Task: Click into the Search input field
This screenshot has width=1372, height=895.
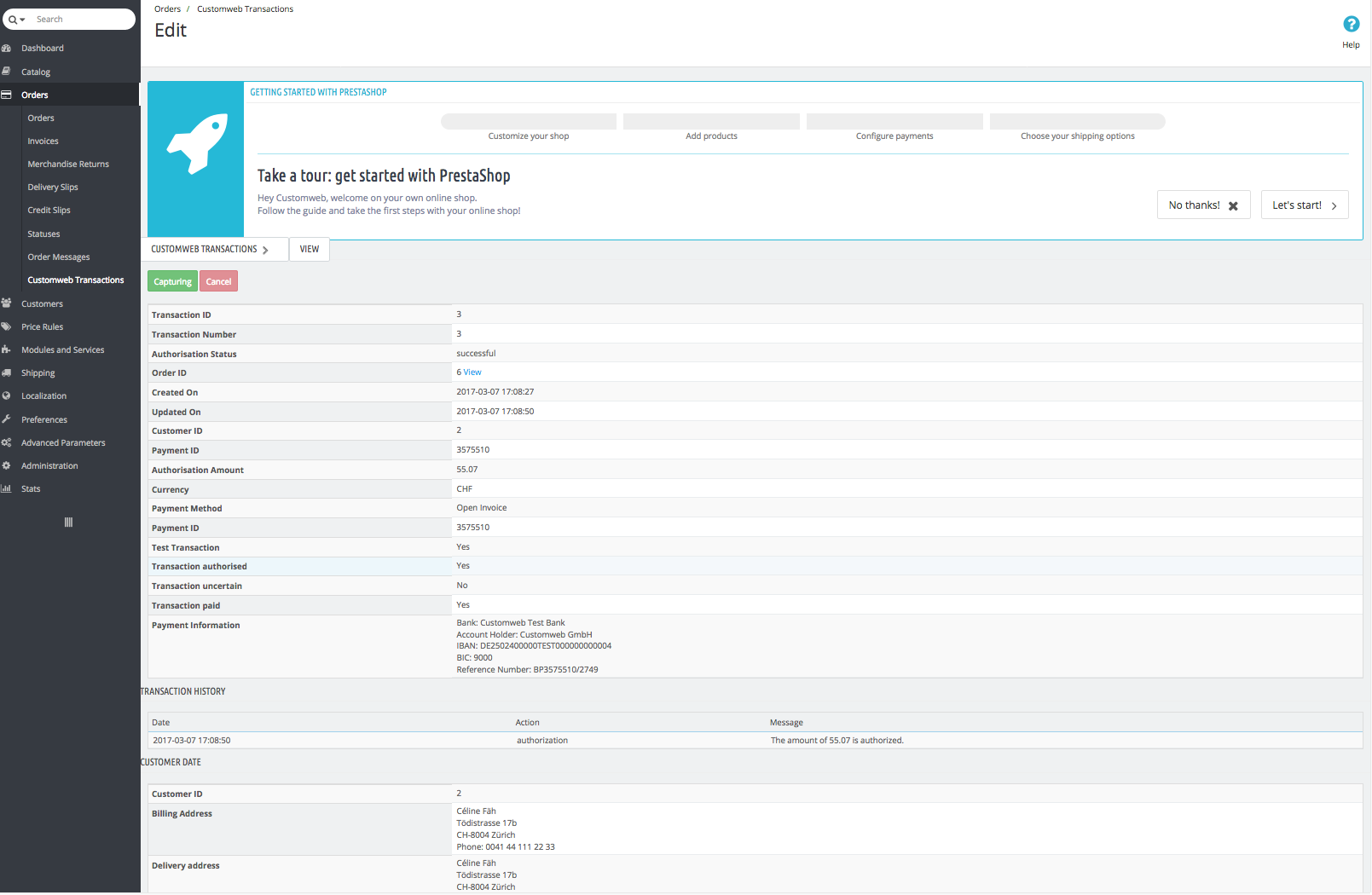Action: (x=81, y=20)
